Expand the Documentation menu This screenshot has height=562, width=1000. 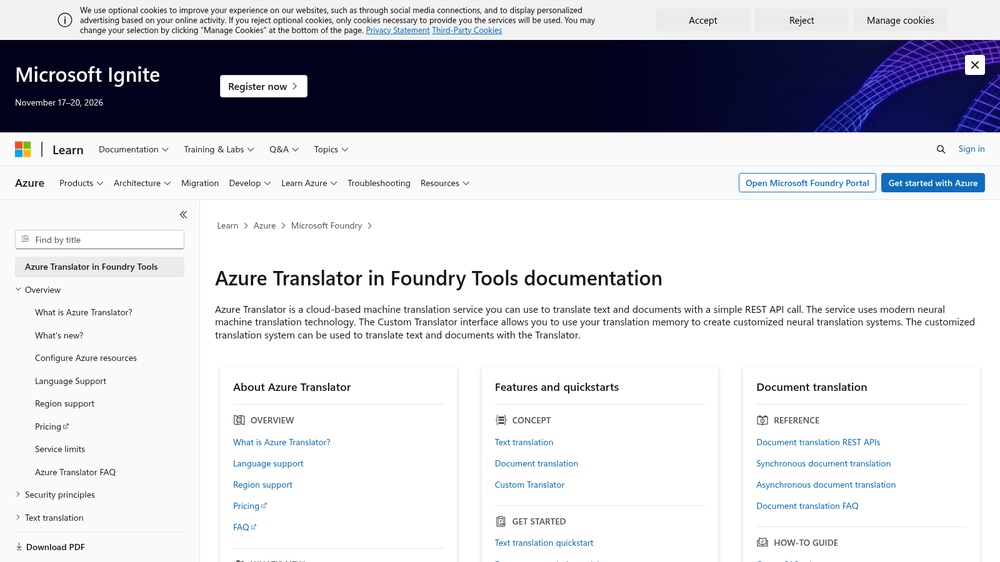133,149
